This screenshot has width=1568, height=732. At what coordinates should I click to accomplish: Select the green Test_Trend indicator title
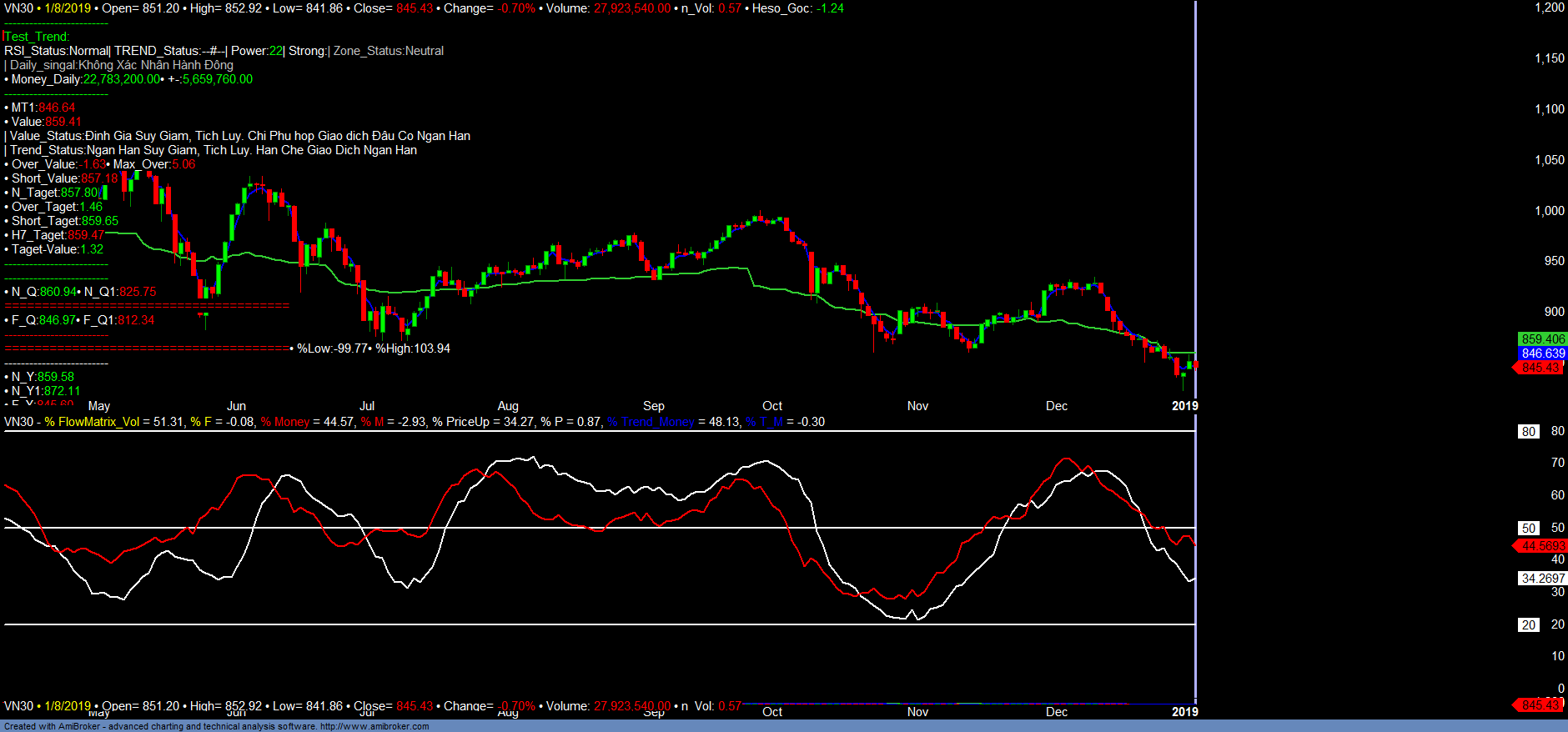[x=37, y=37]
